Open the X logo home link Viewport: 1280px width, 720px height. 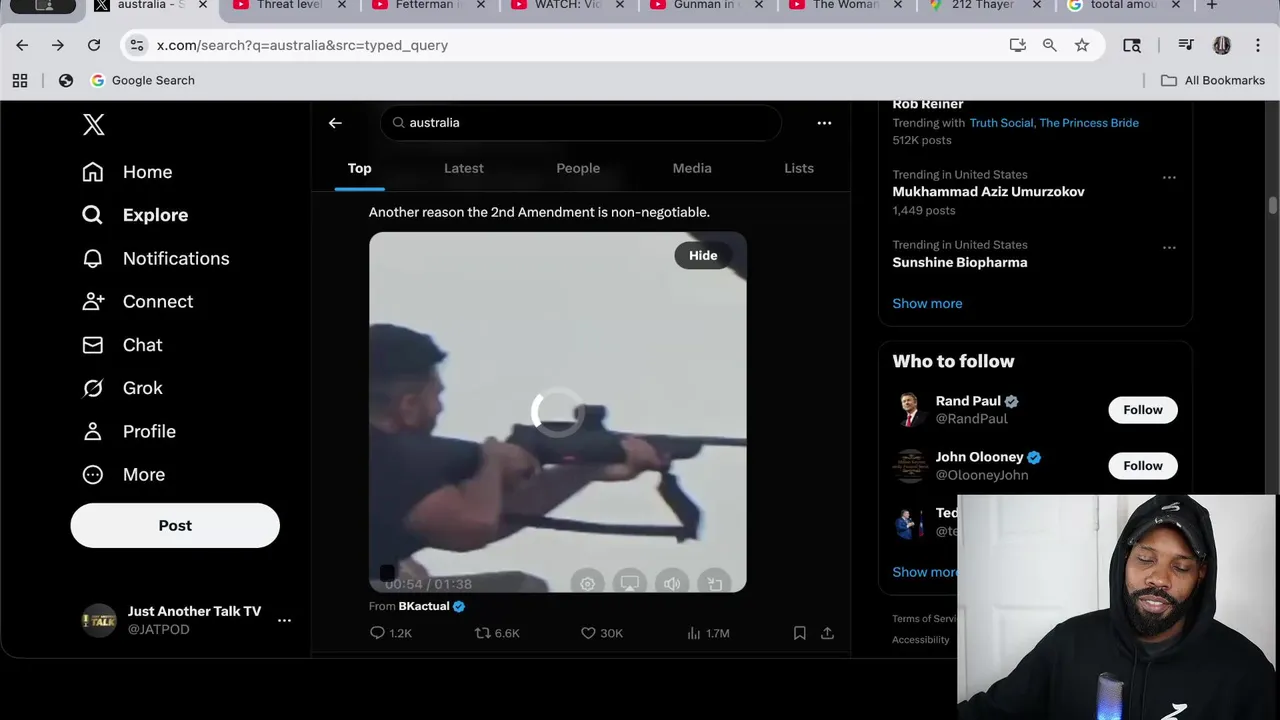[x=93, y=124]
